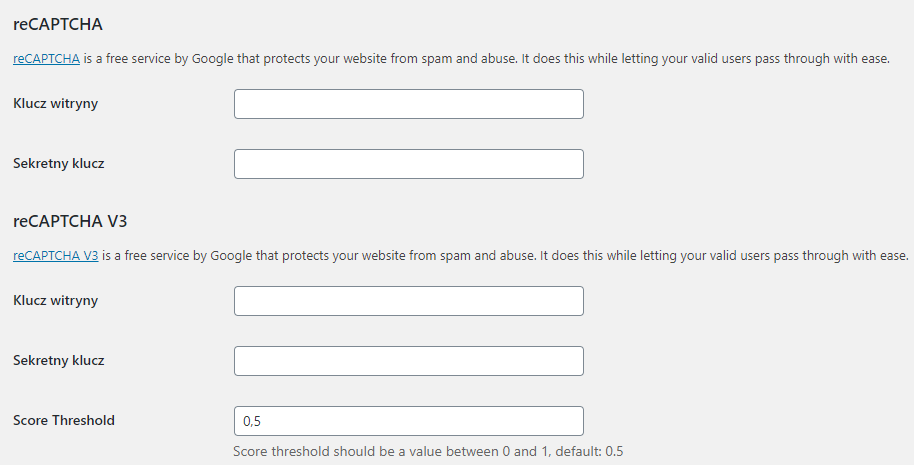Click the reCAPTCHA section heading
This screenshot has height=465, width=914.
point(58,24)
